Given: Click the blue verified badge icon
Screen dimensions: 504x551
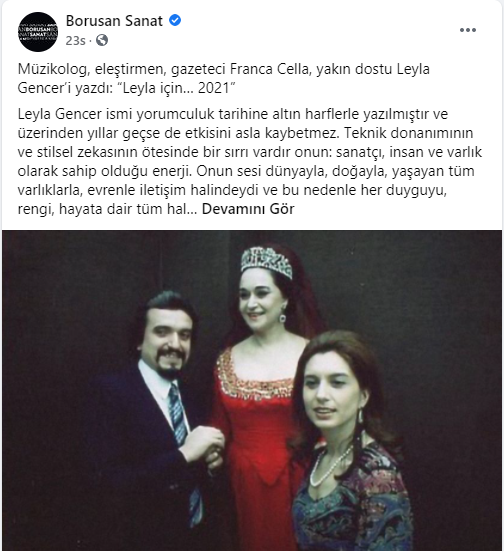Looking at the screenshot, I should [x=175, y=20].
